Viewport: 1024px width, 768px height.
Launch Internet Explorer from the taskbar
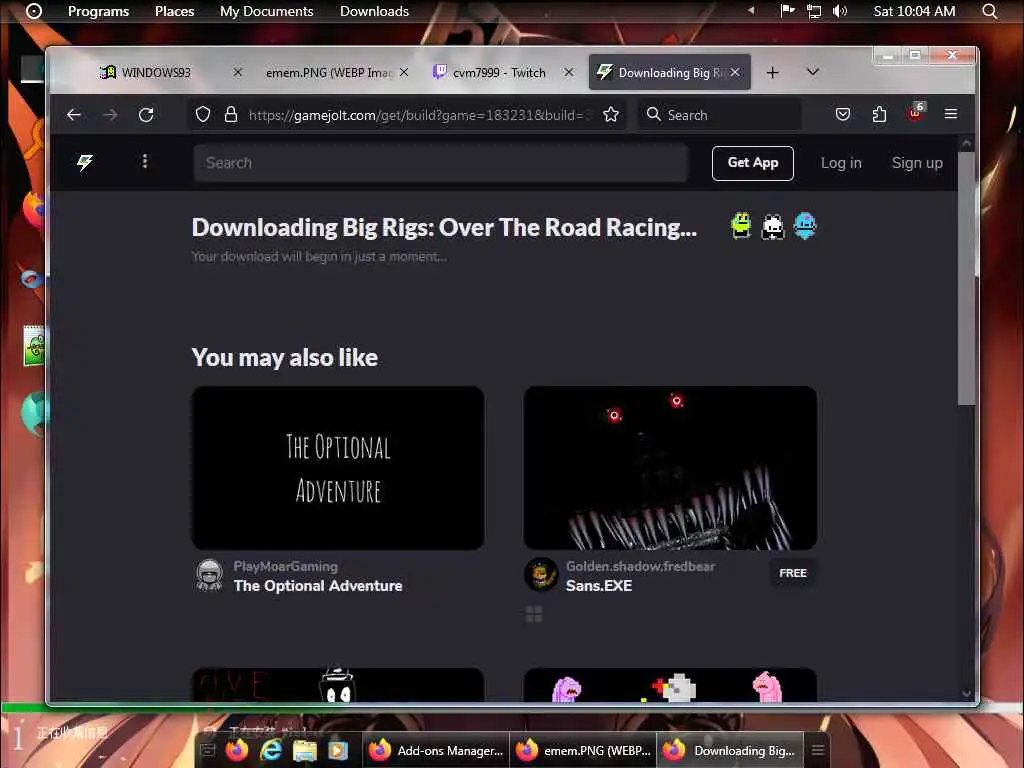(x=271, y=750)
